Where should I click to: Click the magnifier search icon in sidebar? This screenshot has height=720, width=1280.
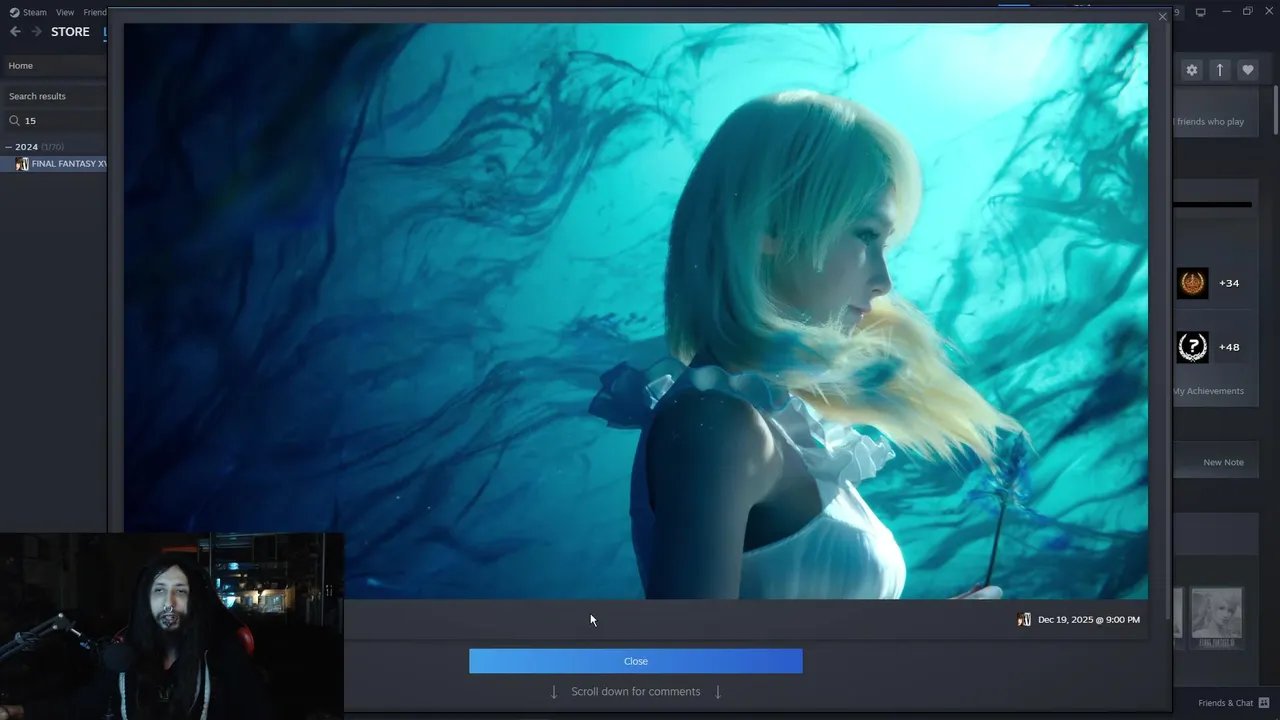pos(14,120)
